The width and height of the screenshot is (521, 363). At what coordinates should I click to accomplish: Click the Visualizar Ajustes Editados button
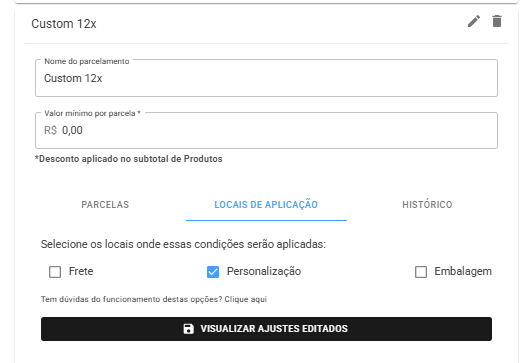266,329
